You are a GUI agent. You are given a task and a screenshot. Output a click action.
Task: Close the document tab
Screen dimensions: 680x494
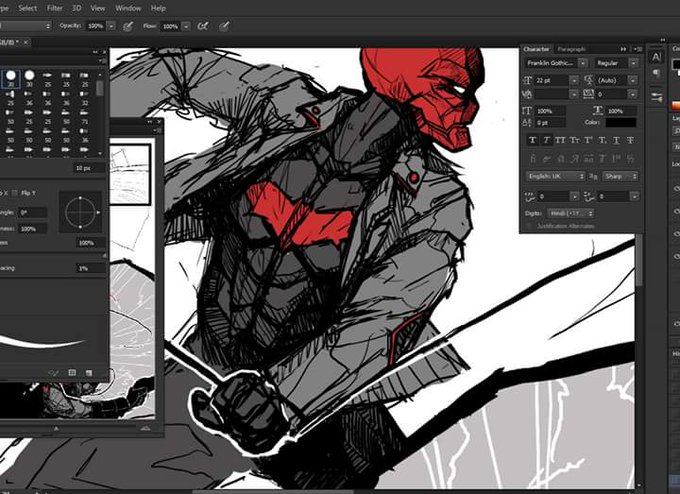(26, 42)
